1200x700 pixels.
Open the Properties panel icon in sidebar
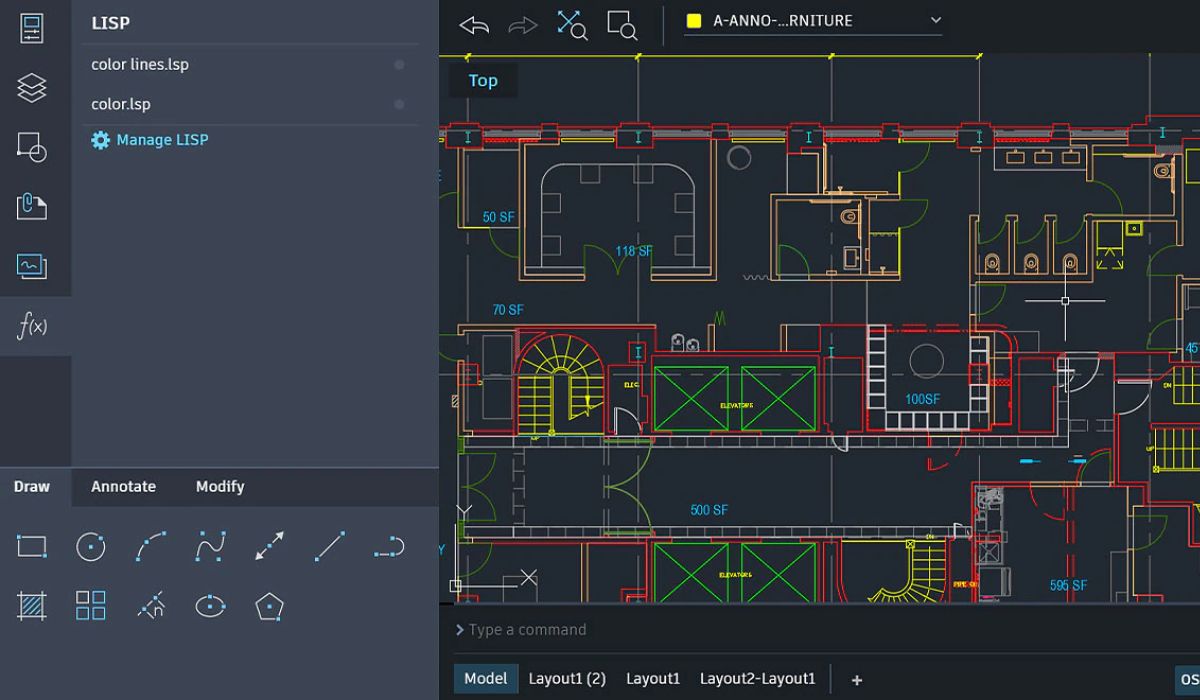tap(32, 28)
